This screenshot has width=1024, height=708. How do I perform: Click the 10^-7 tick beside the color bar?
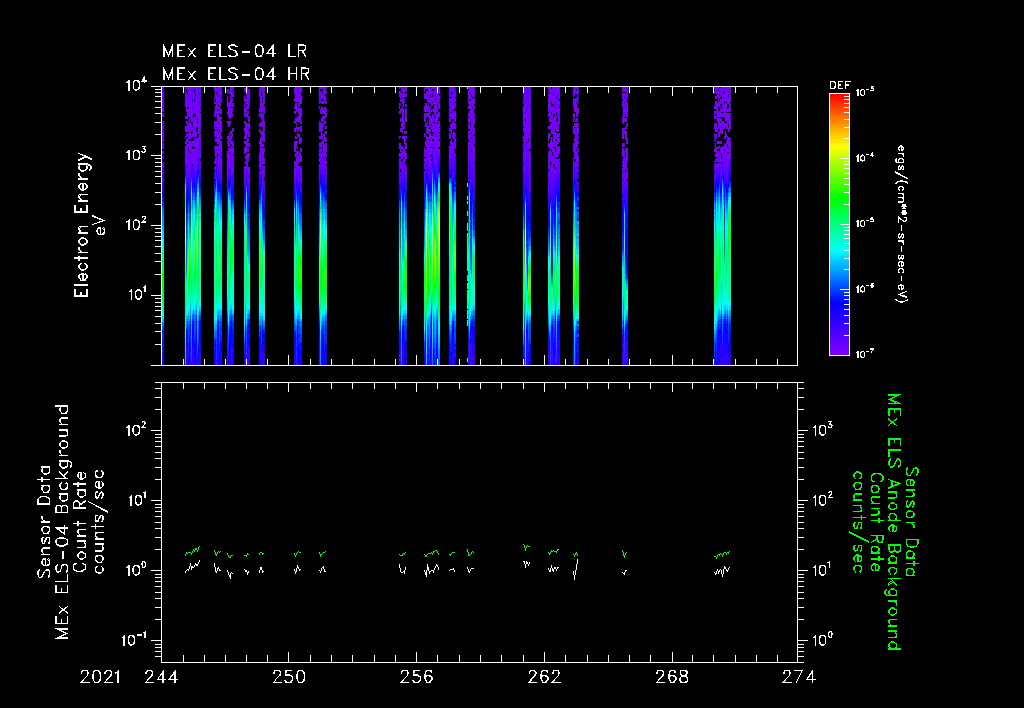point(865,354)
